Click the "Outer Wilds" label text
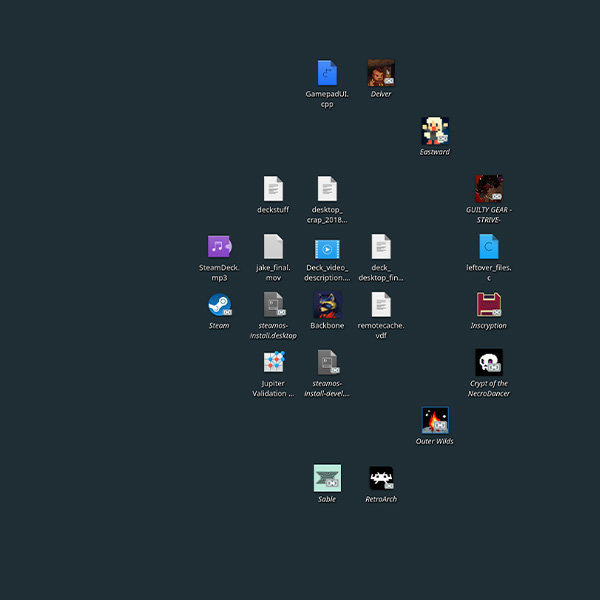The image size is (600, 600). [x=435, y=441]
